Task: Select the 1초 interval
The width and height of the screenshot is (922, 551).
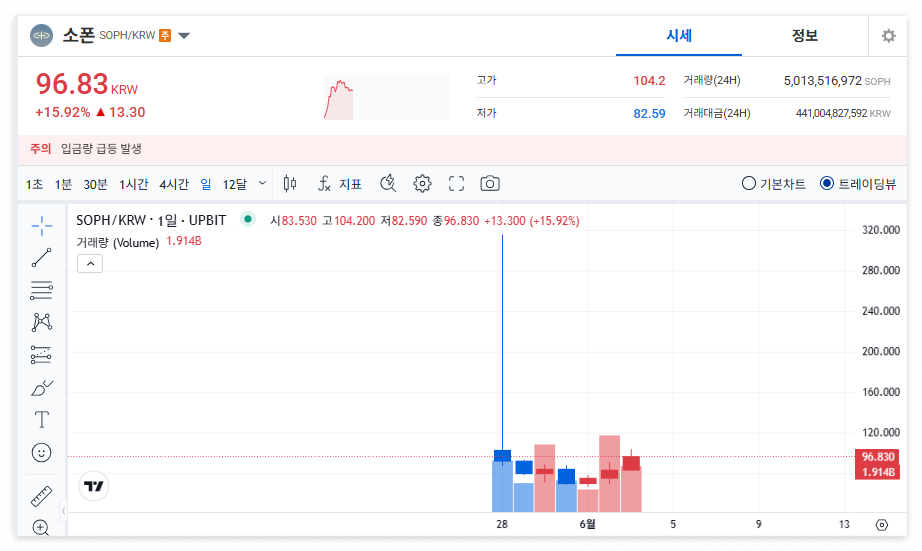Action: (x=34, y=185)
